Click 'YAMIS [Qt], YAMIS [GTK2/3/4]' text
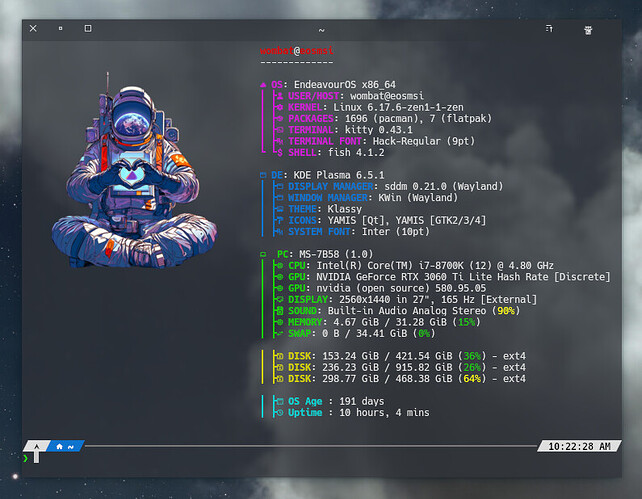642x499 pixels. 407,220
